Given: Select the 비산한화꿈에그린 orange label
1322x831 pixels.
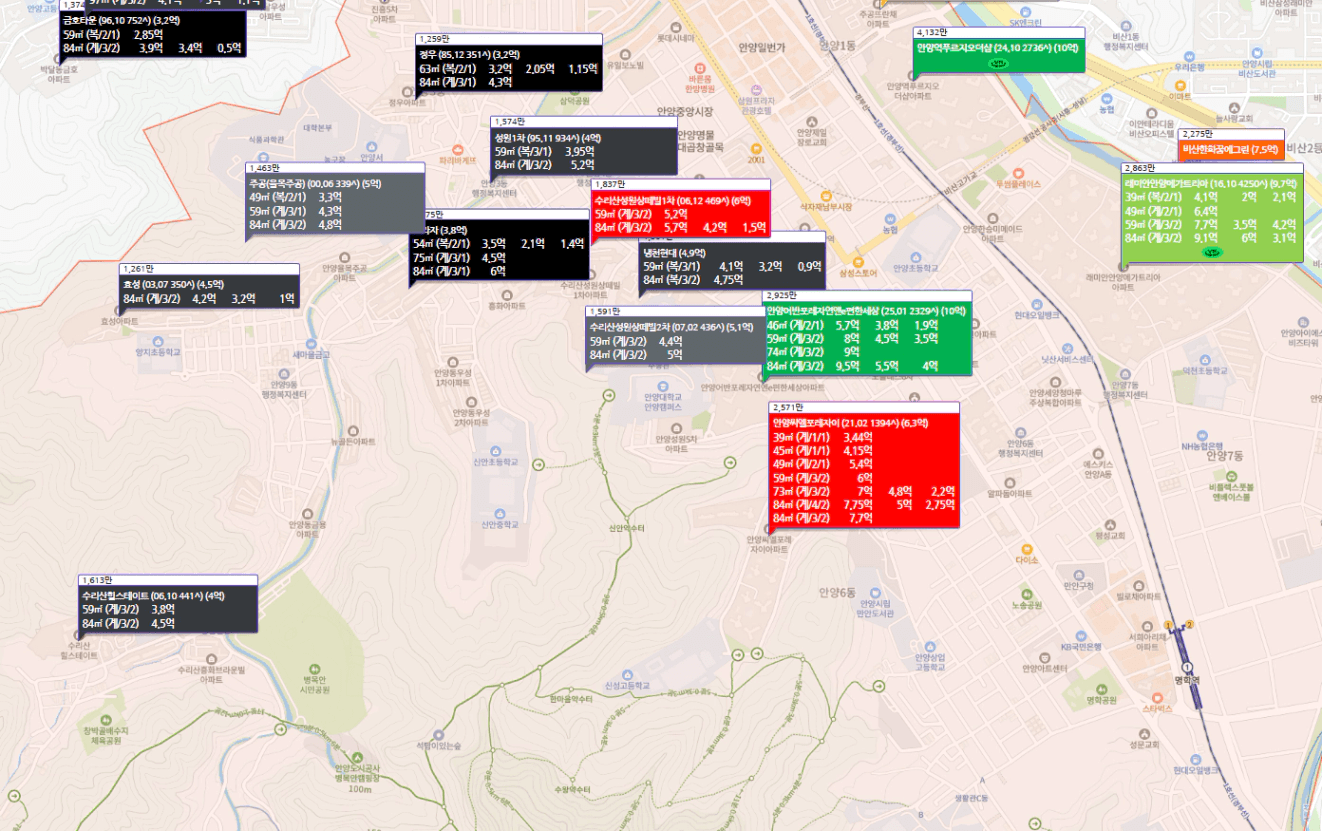Looking at the screenshot, I should coord(1230,149).
